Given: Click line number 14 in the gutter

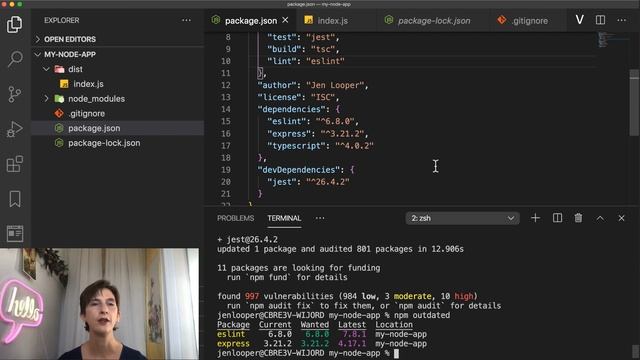Looking at the screenshot, I should [226, 109].
